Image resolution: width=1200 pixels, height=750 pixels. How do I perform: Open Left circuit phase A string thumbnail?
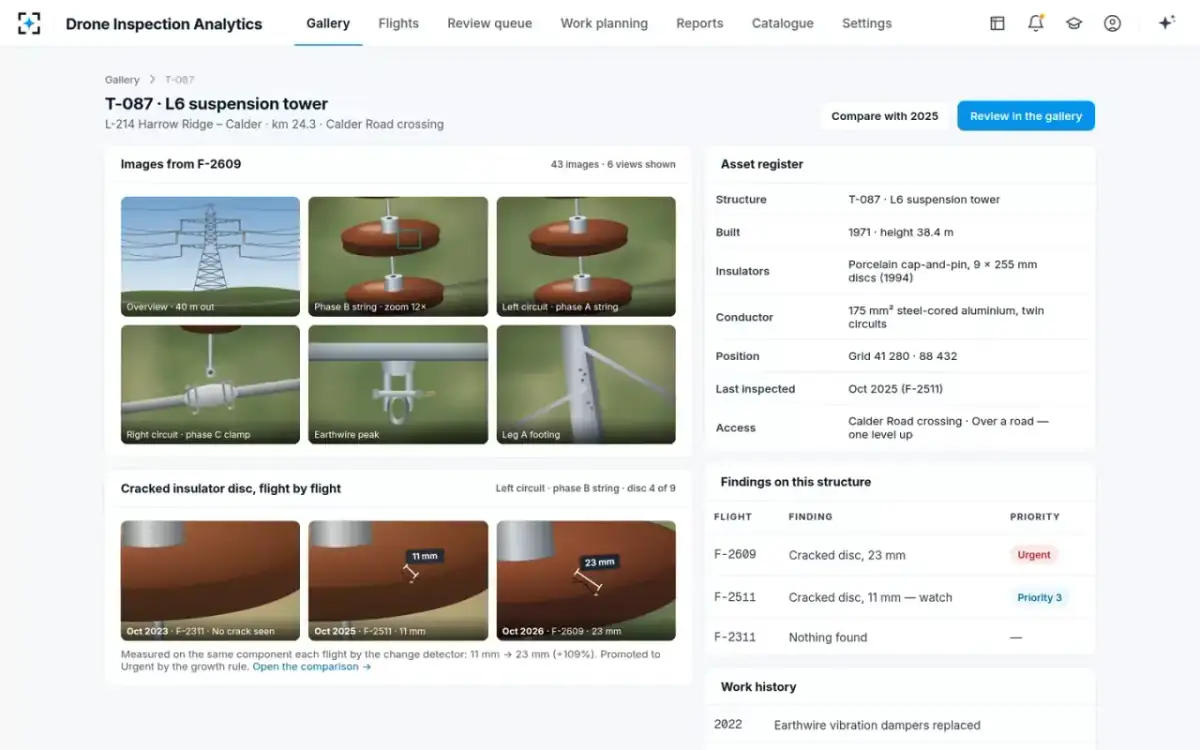click(x=586, y=256)
